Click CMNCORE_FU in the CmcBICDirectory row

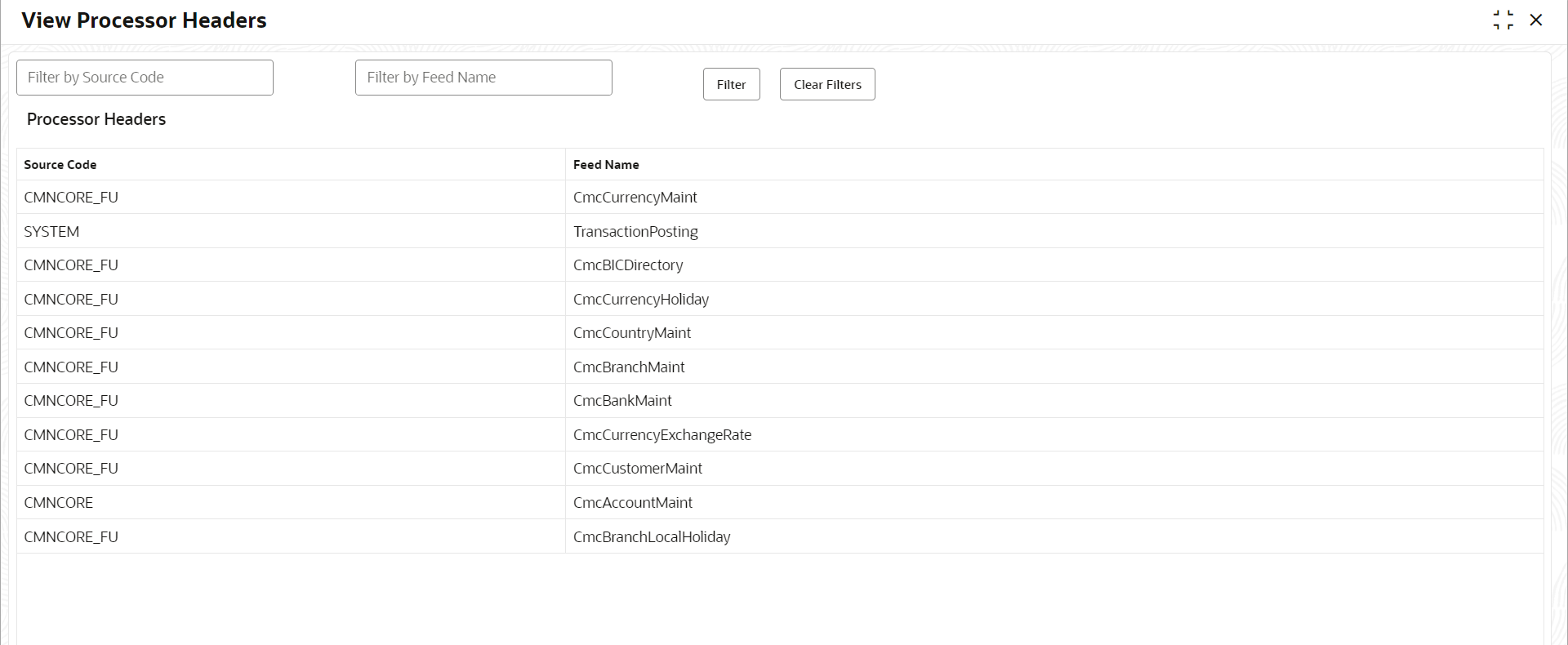pos(71,265)
